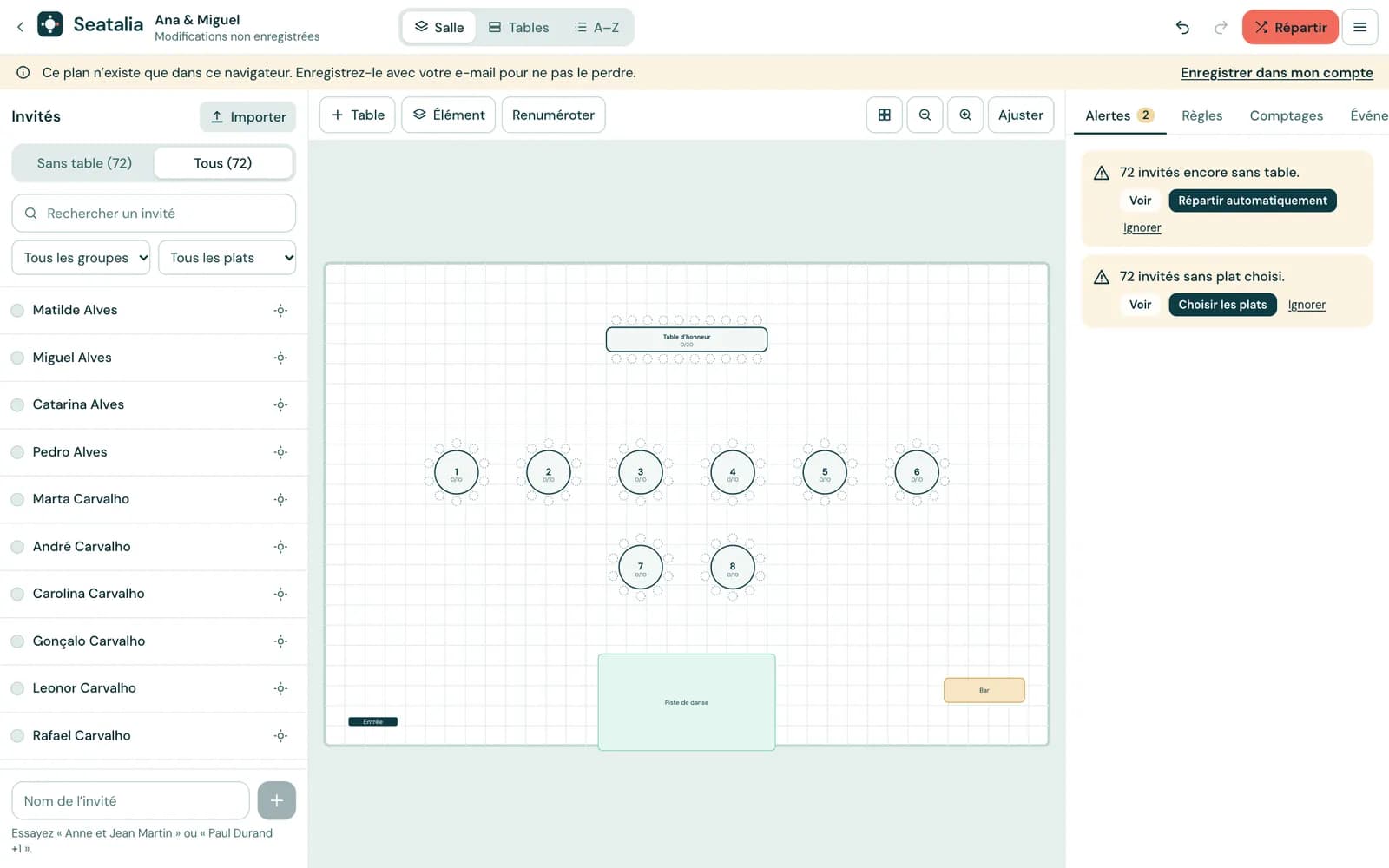Click the Rechercher un invité field
This screenshot has height=868, width=1389.
click(x=154, y=213)
